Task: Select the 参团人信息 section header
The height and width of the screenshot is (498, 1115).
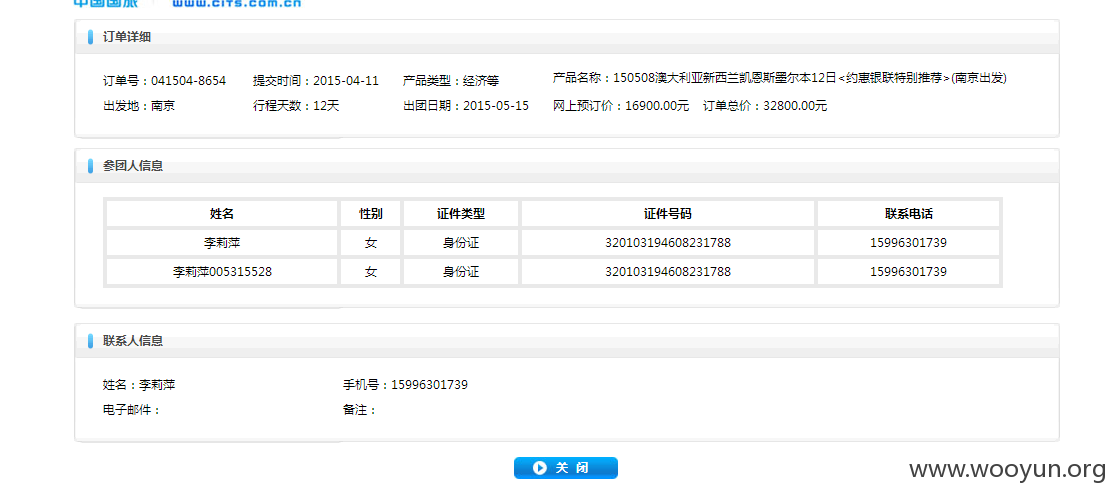Action: coord(133,166)
